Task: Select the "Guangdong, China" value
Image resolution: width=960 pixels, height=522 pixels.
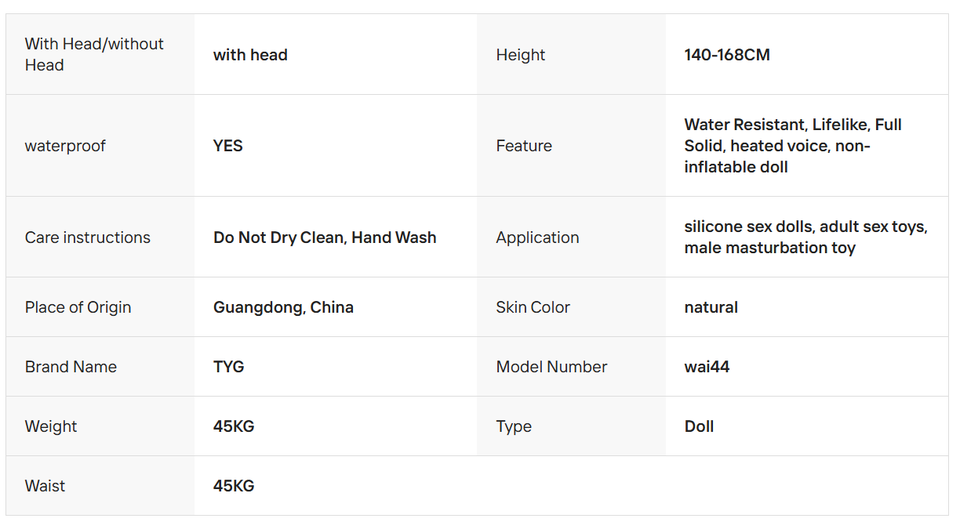Action: tap(283, 307)
